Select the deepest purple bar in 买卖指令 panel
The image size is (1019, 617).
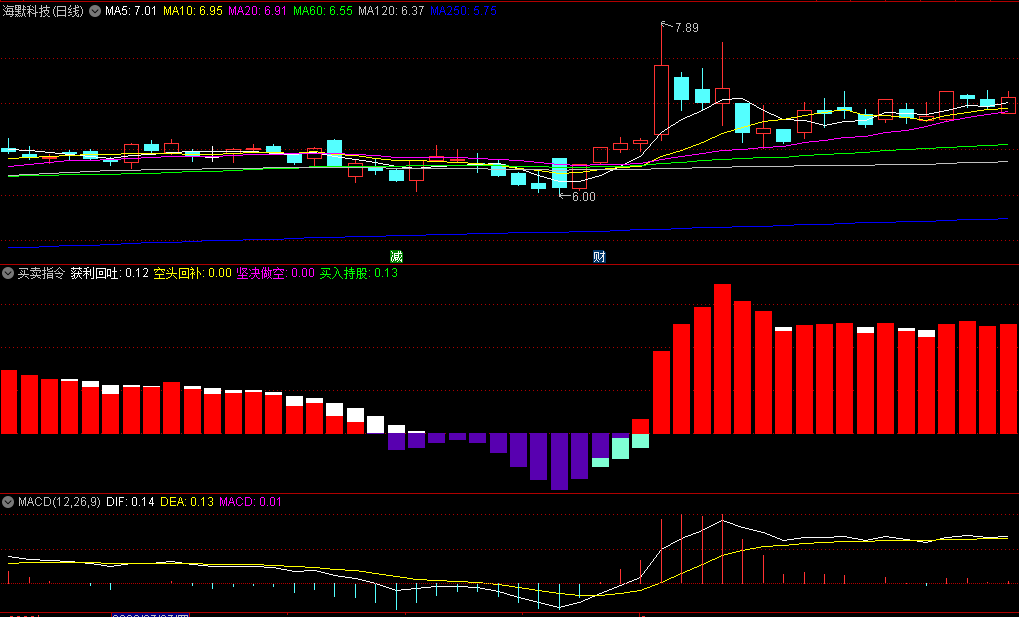click(x=560, y=462)
